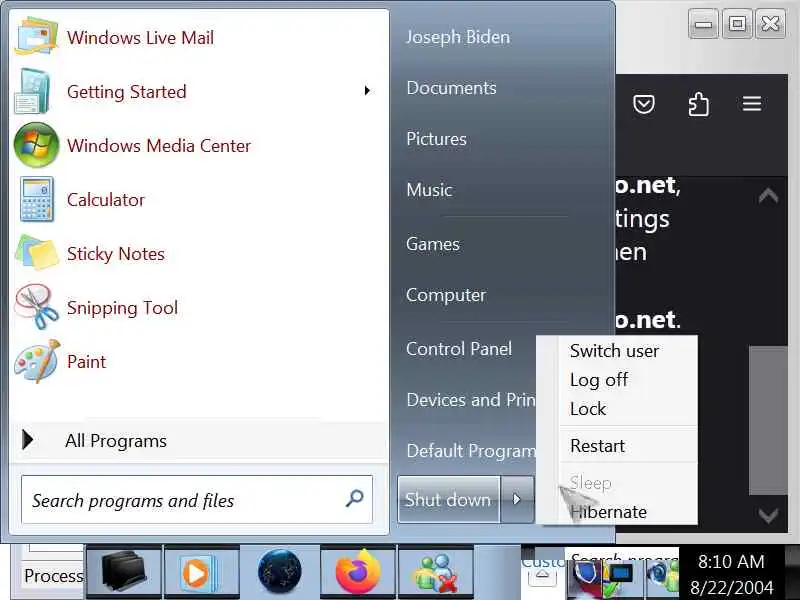Toggle the shut down options arrow
800x600 pixels.
pos(517,499)
